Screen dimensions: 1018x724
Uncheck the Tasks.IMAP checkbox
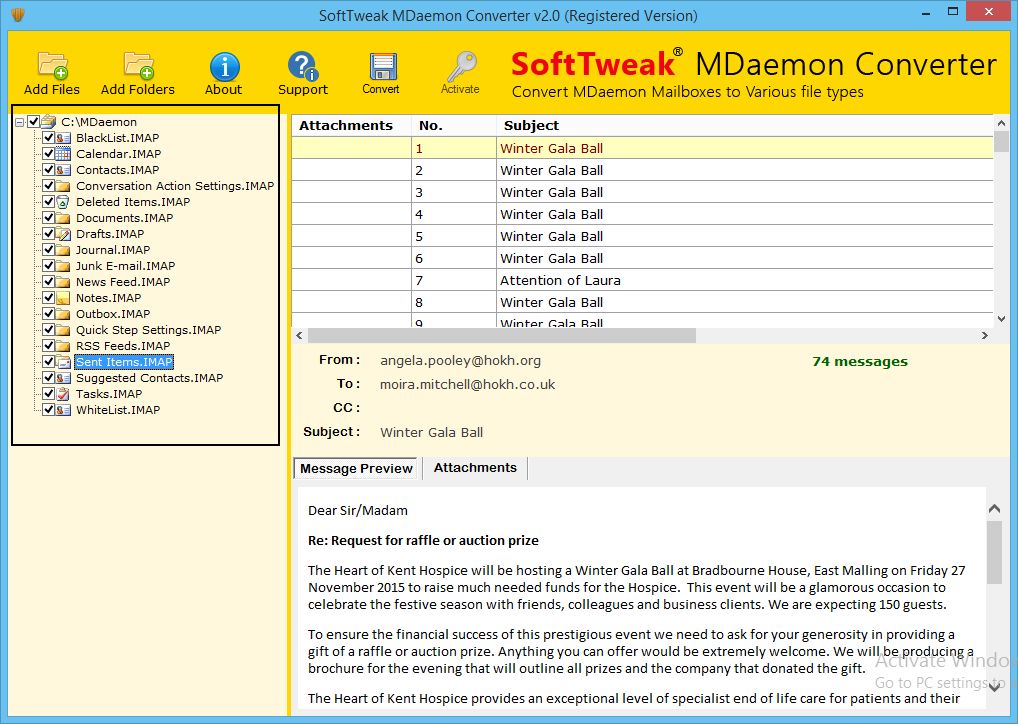tap(48, 394)
